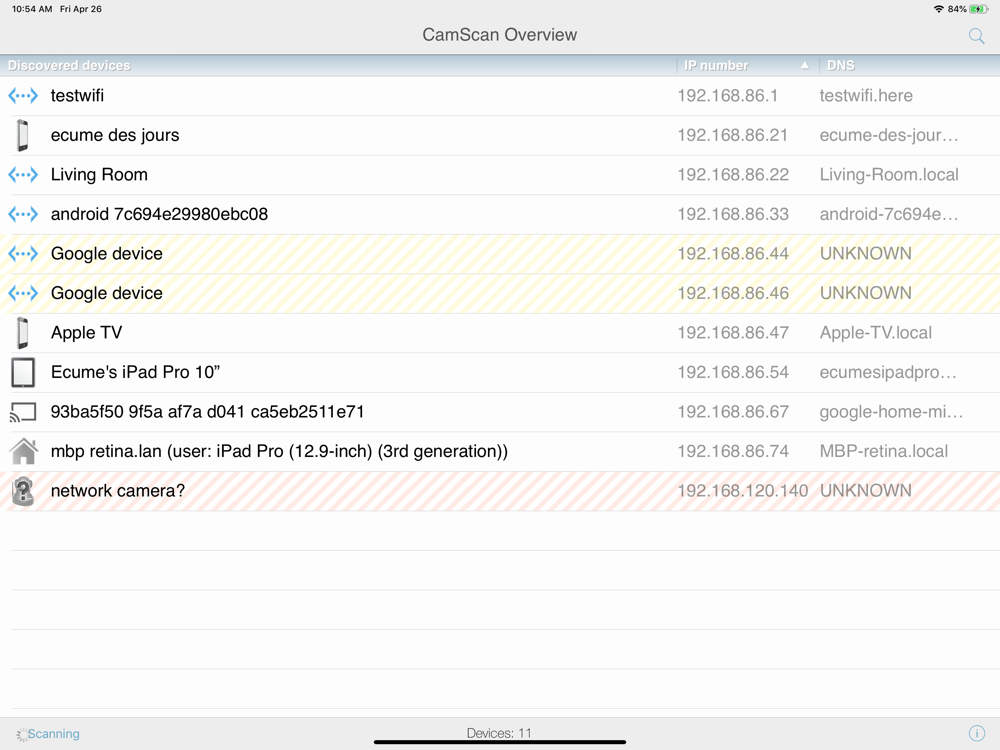Click the android-7c694e… DNS entry
Viewport: 1000px width, 750px height.
click(889, 214)
